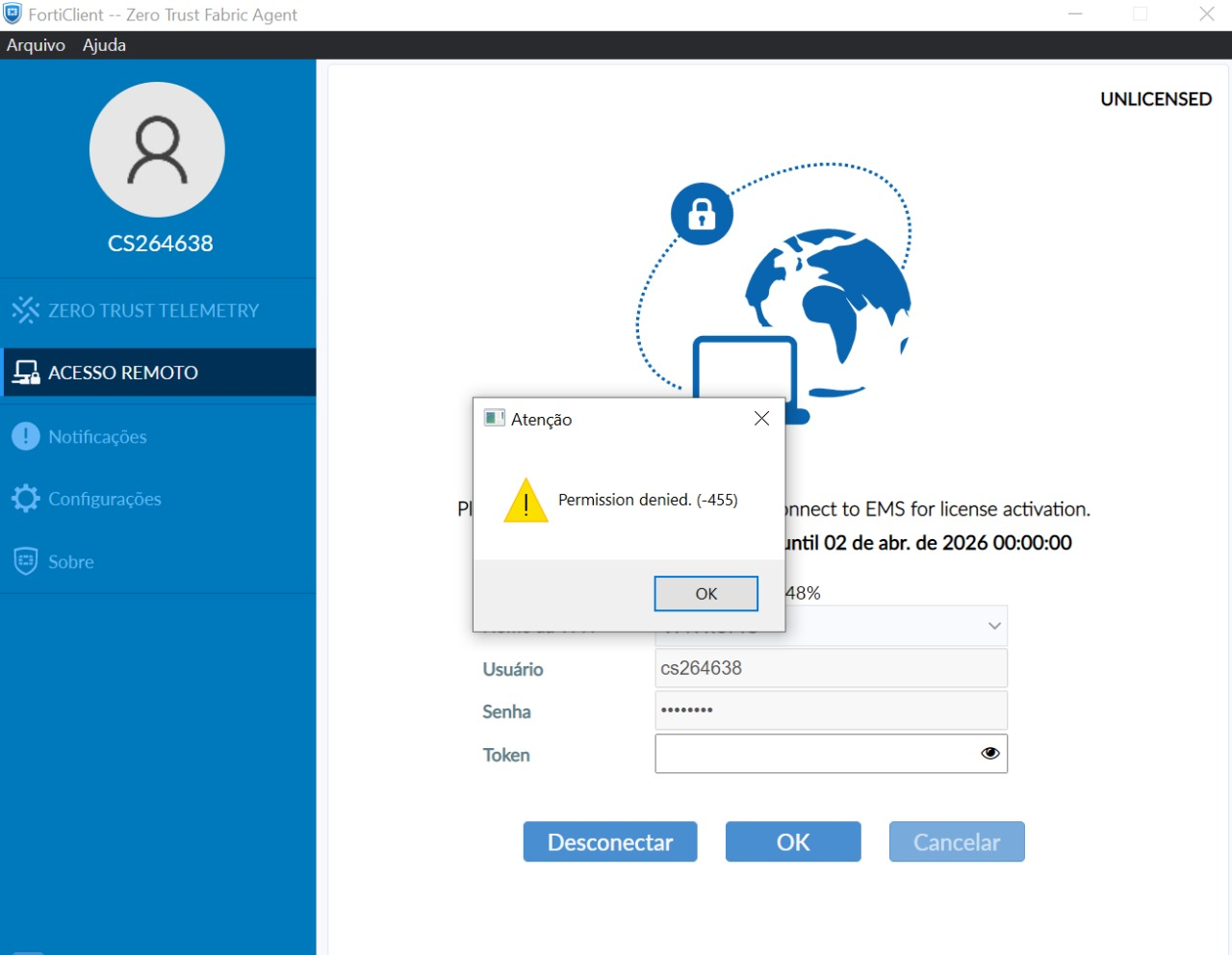Viewport: 1232px width, 955px height.
Task: Open Configurações in the sidebar
Action: click(158, 499)
